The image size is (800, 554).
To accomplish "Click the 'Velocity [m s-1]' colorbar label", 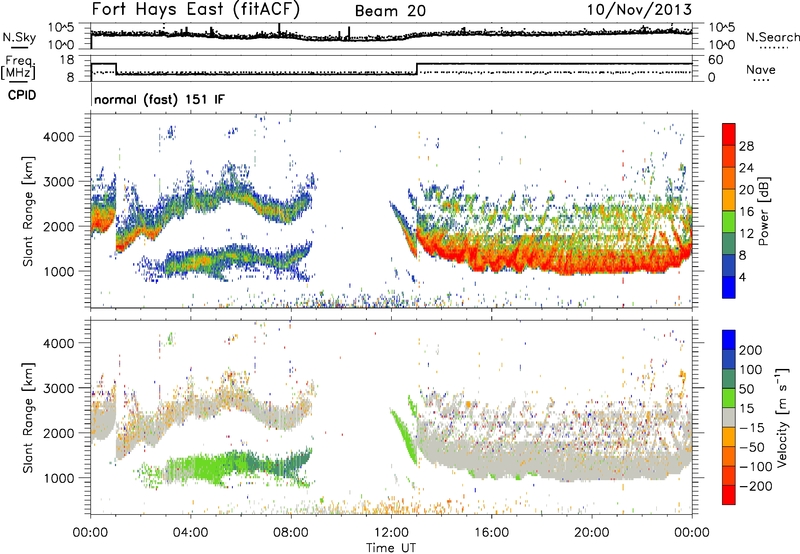I will [783, 417].
